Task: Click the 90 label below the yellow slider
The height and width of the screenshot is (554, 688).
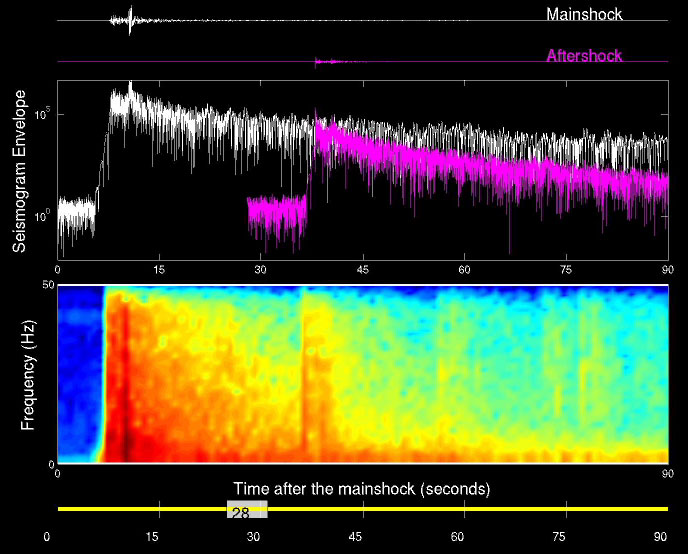Action: pyautogui.click(x=660, y=537)
